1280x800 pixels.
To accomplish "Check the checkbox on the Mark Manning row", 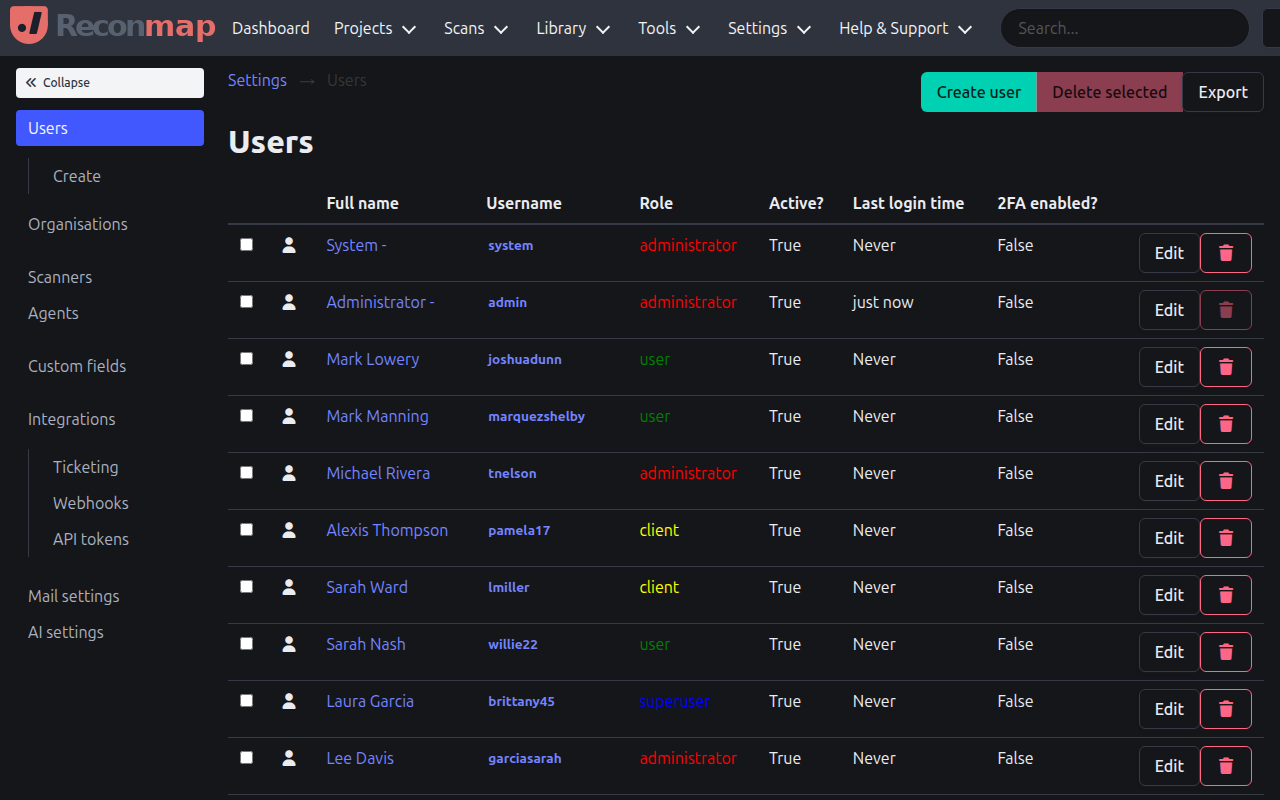I will point(246,416).
